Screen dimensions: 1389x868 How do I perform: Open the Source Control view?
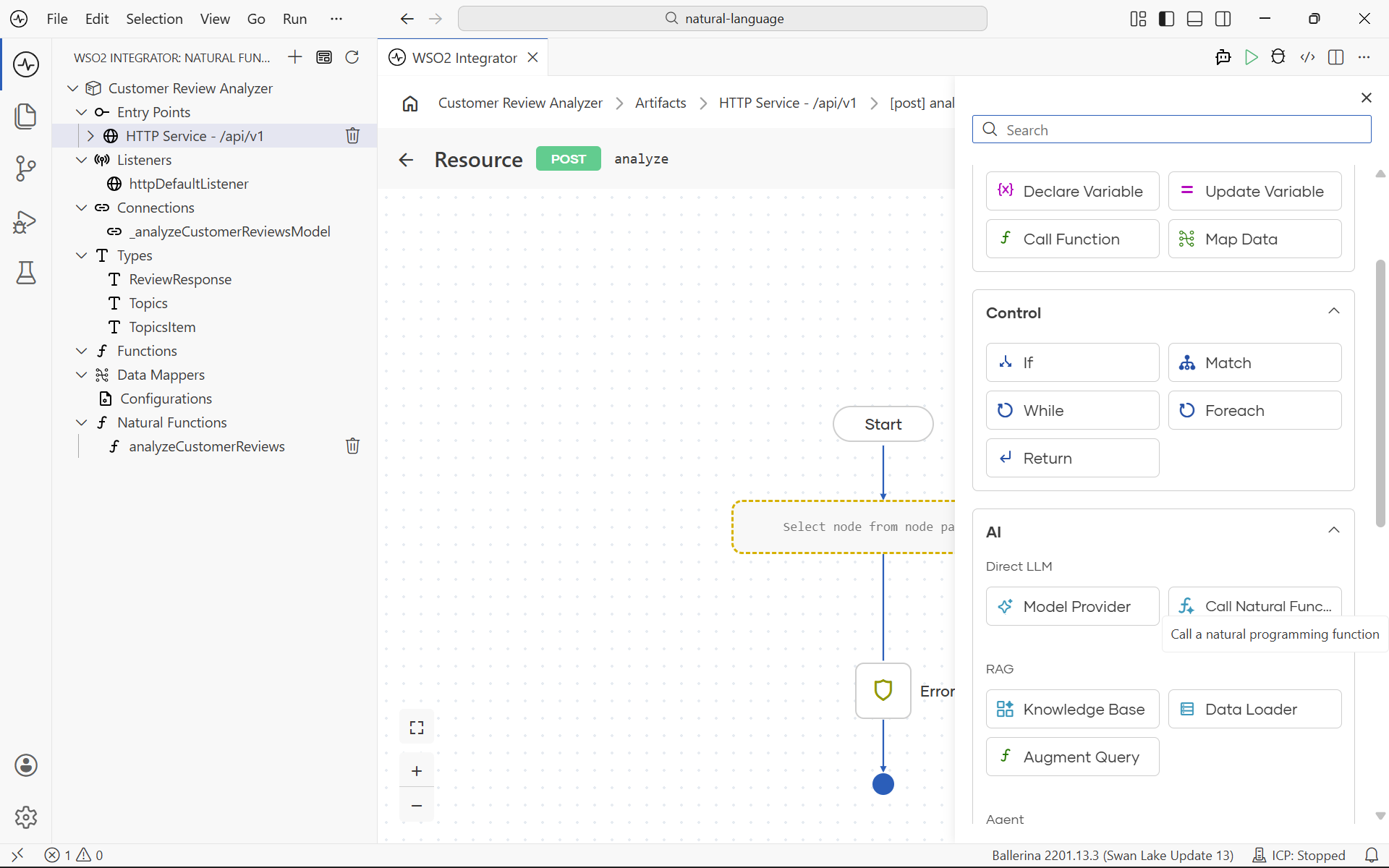[x=26, y=169]
